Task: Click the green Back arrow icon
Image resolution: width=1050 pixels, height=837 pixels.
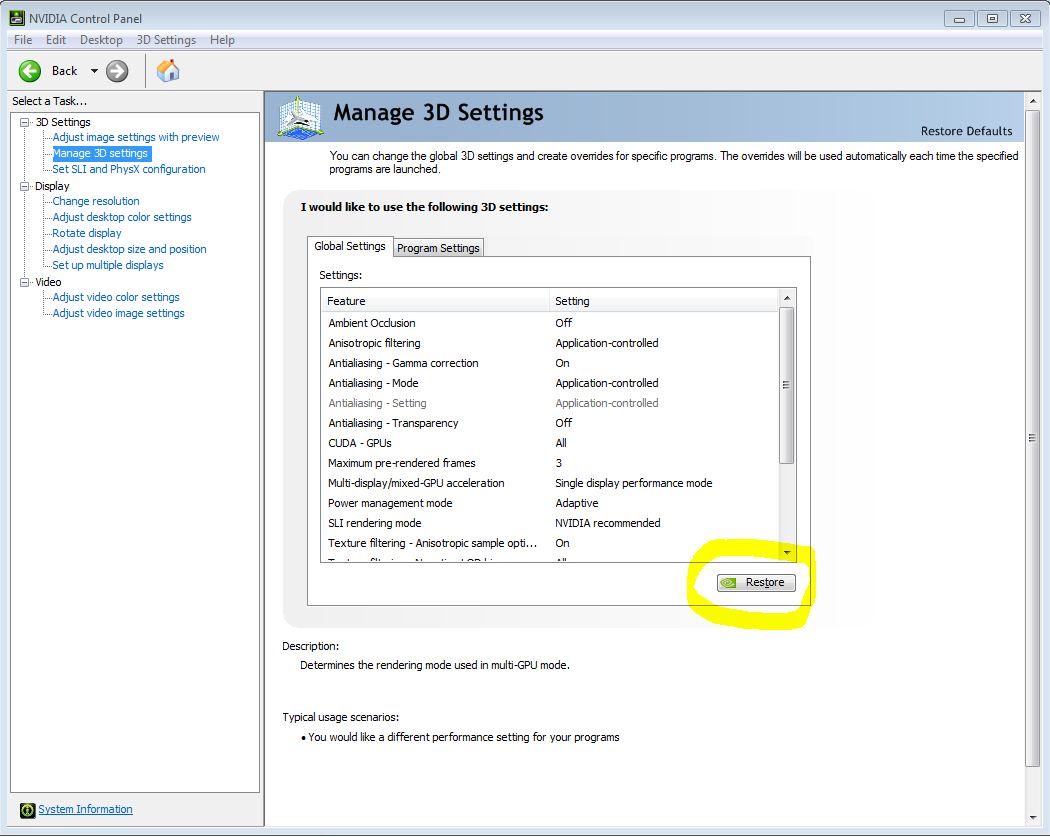Action: click(x=29, y=71)
